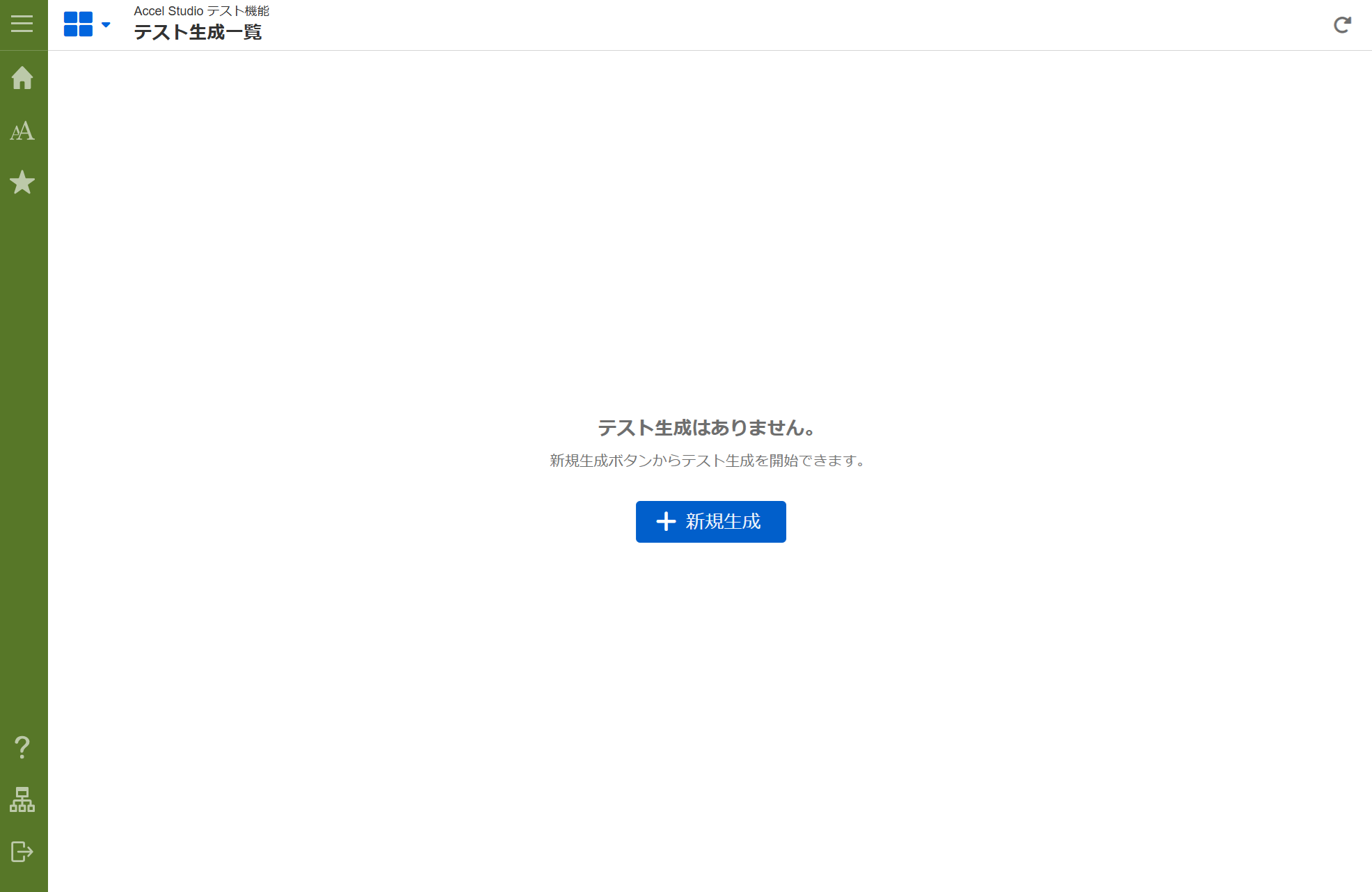Image resolution: width=1372 pixels, height=892 pixels.
Task: Go to Home via house icon
Action: click(22, 77)
